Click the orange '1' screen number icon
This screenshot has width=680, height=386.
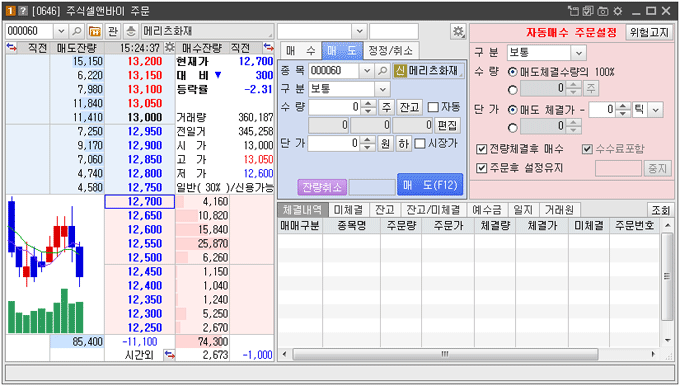(10, 11)
